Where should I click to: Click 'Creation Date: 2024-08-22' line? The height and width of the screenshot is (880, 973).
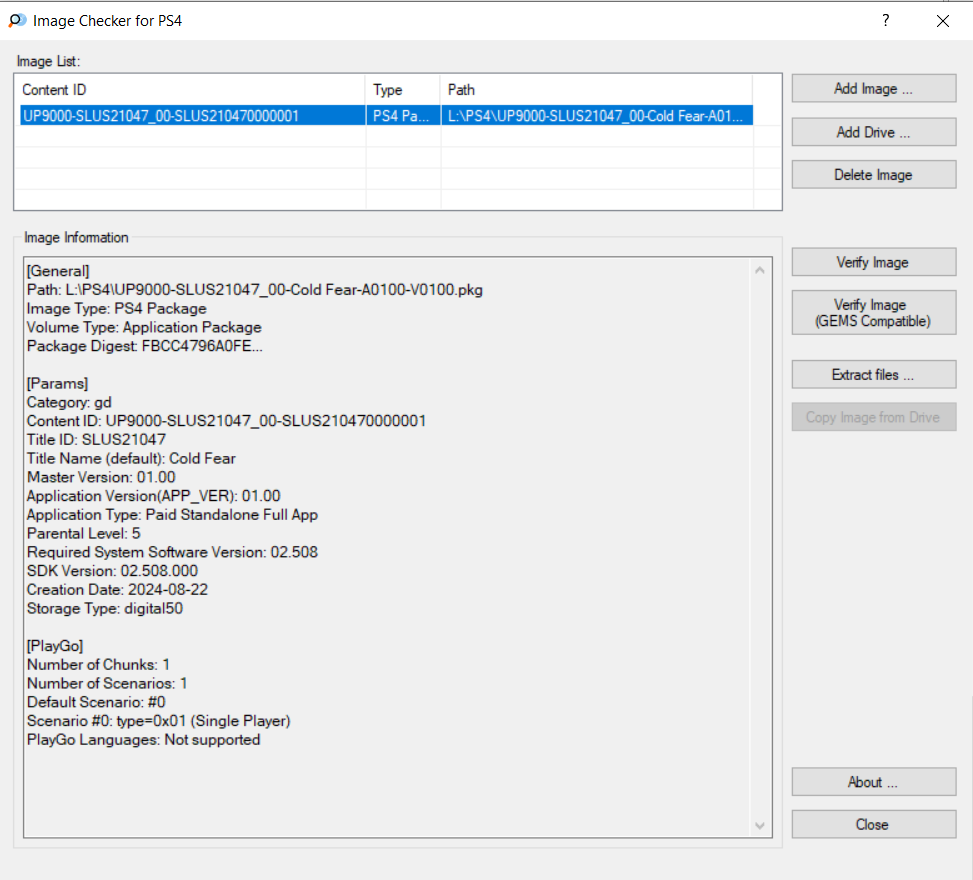coord(117,590)
